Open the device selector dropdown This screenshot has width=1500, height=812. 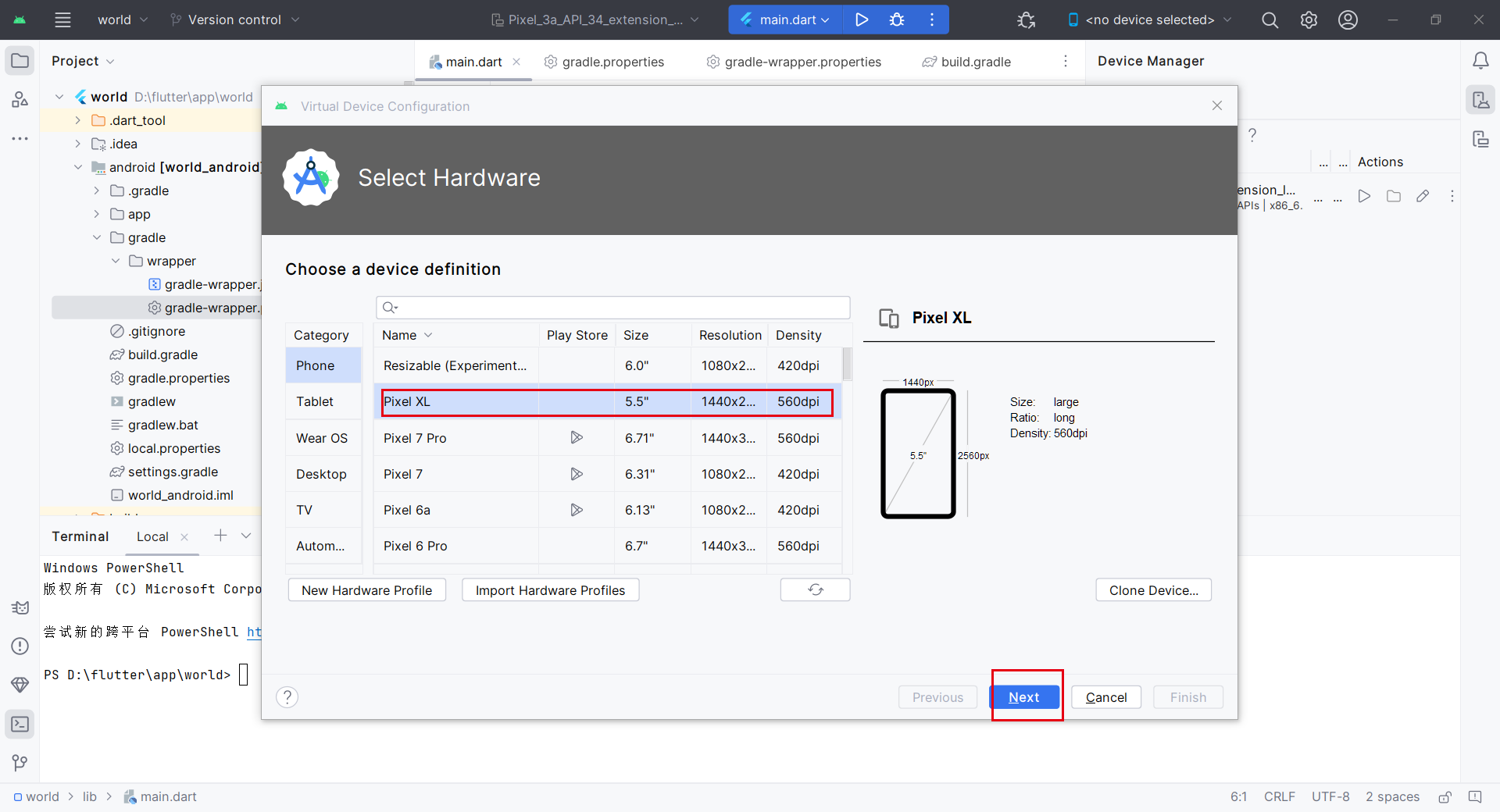pos(1149,20)
